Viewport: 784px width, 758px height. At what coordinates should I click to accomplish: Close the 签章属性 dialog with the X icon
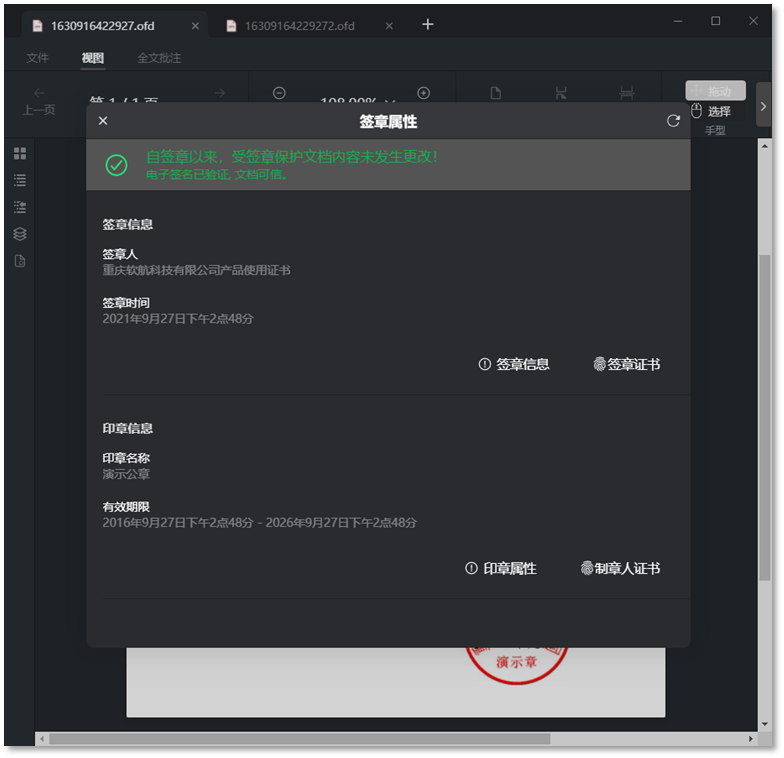pyautogui.click(x=103, y=121)
